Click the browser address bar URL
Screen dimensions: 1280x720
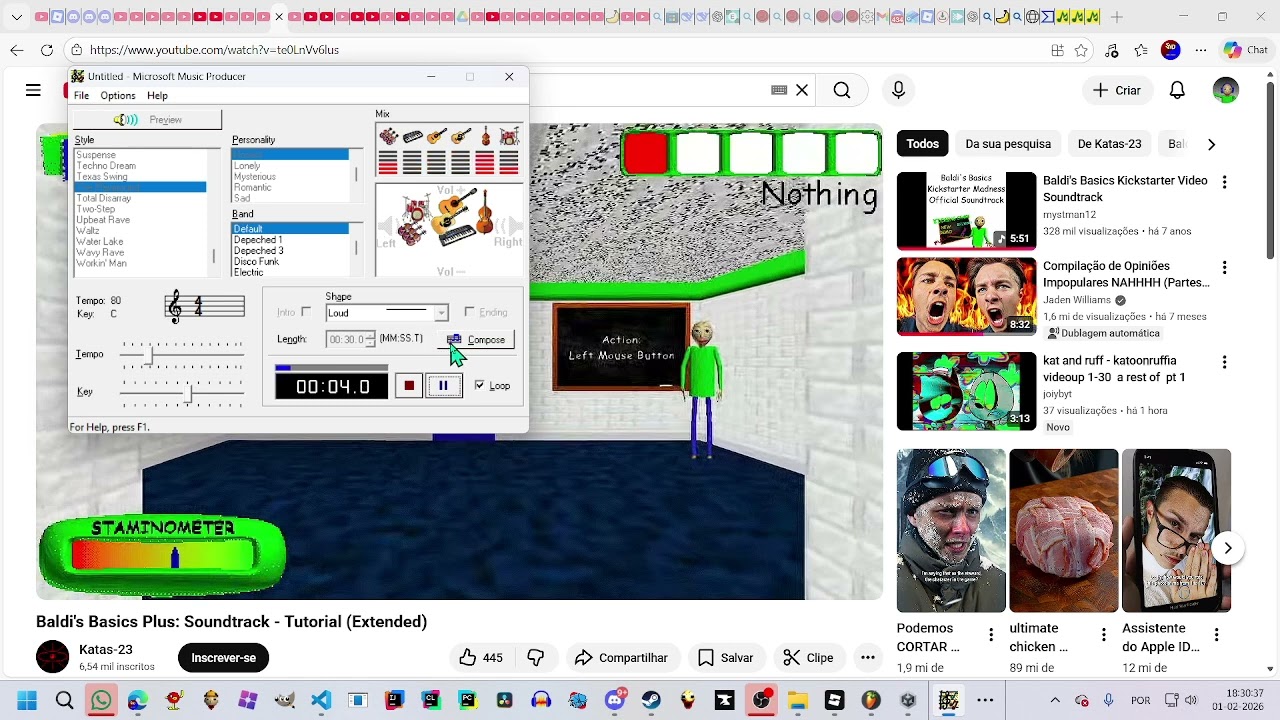click(x=214, y=50)
